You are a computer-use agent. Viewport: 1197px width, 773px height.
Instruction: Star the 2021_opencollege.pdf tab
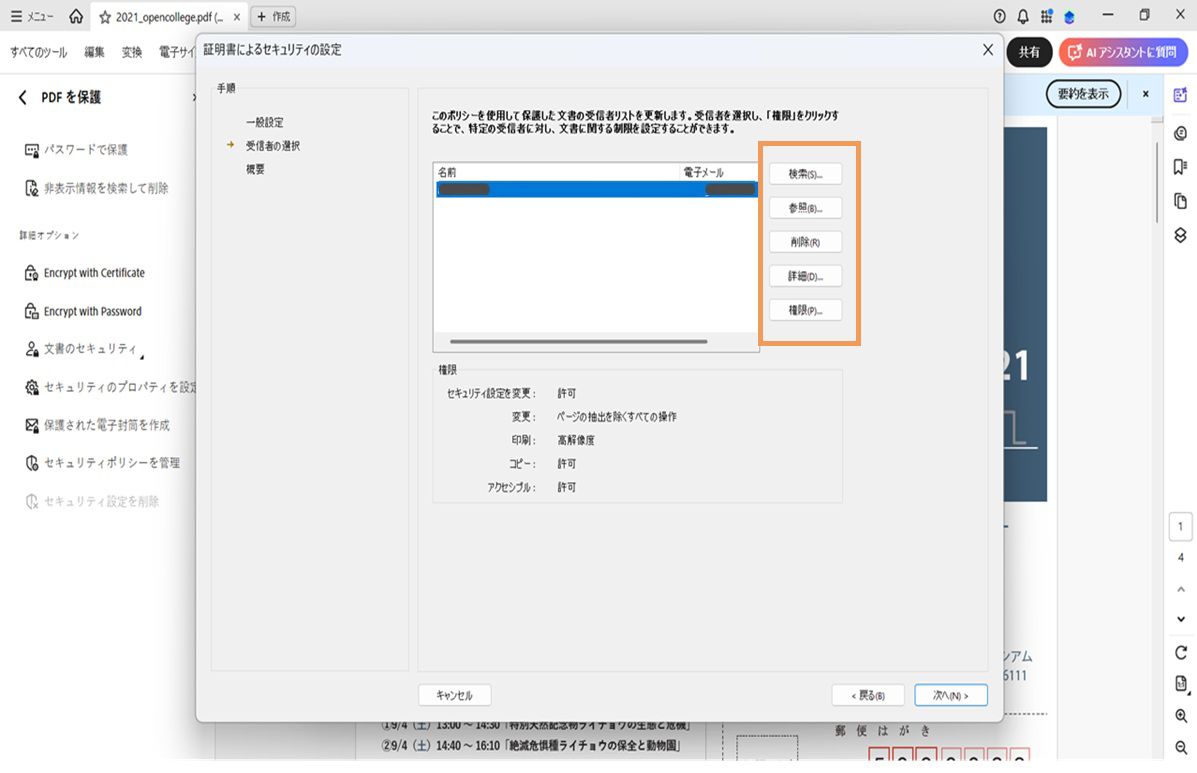[105, 17]
